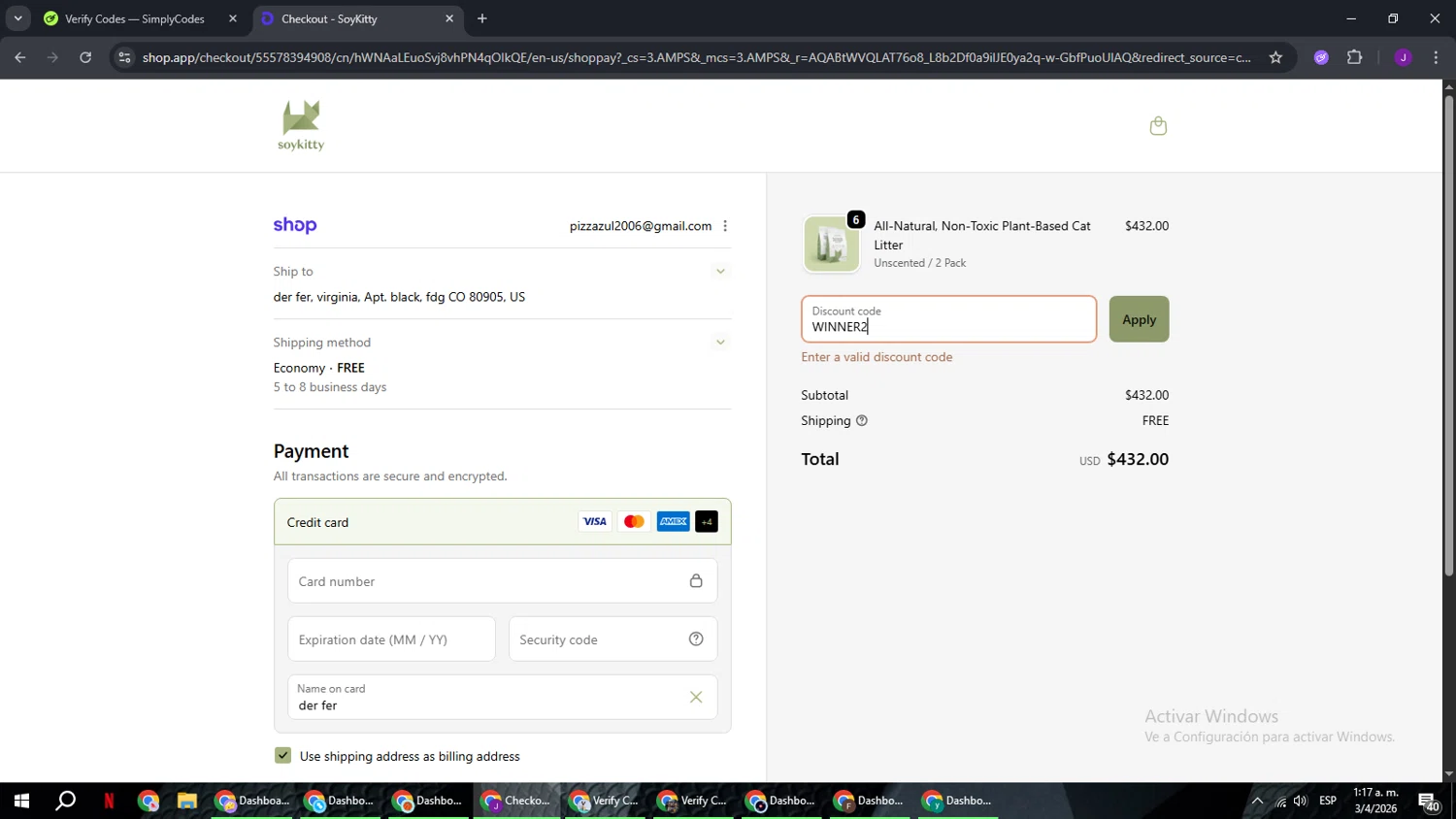Go back with the browser back arrow
The image size is (1456, 819).
tap(20, 57)
